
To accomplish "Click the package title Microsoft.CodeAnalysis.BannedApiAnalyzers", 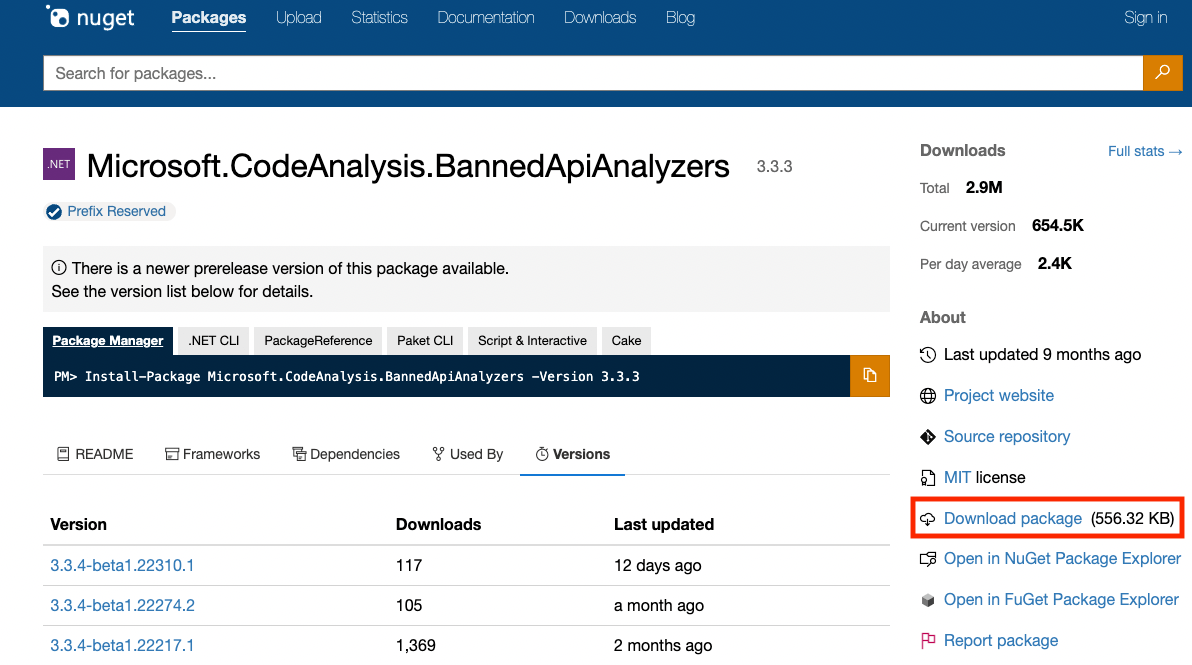I will click(x=408, y=166).
